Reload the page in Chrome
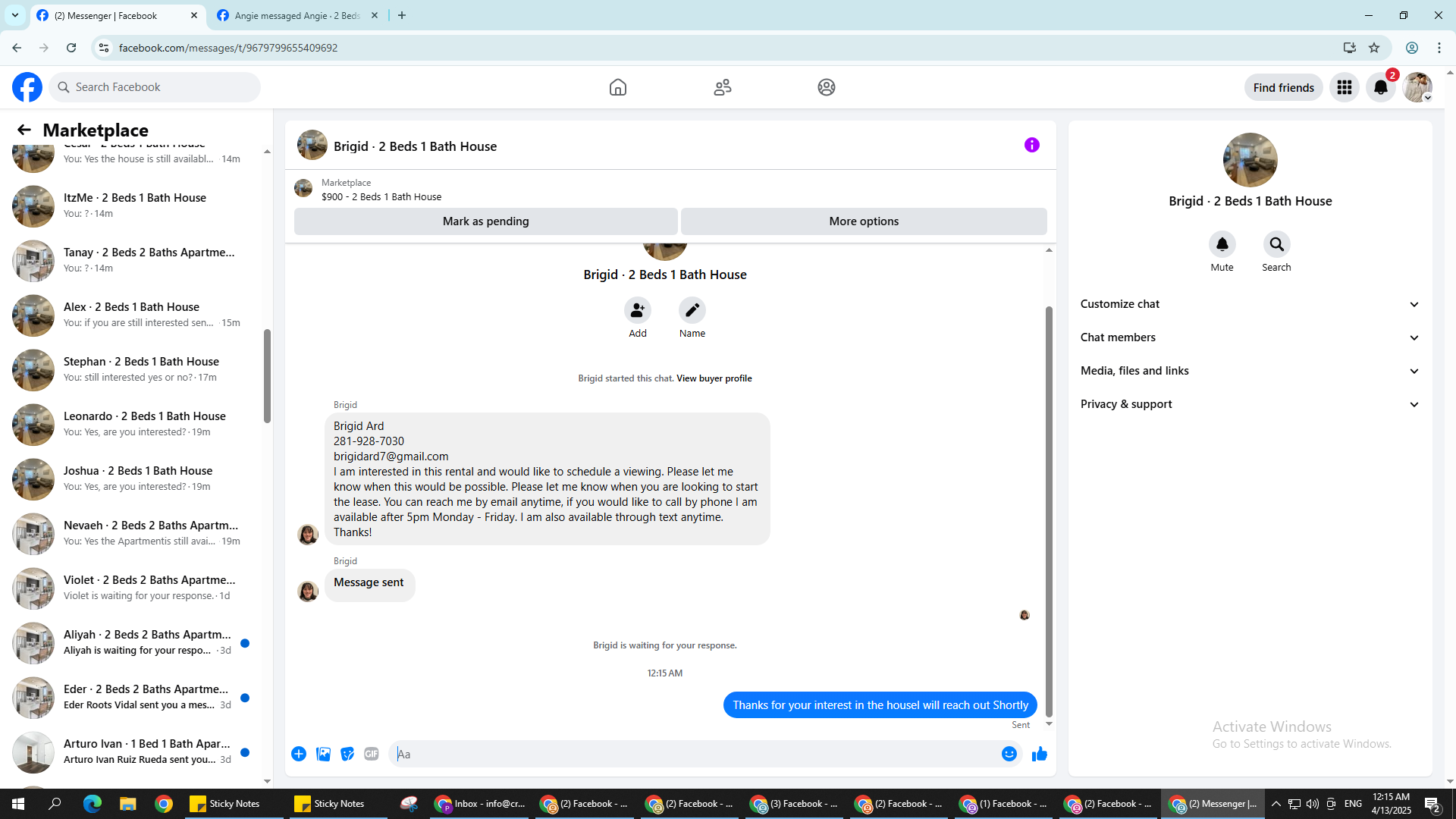This screenshot has width=1456, height=819. coord(71,48)
